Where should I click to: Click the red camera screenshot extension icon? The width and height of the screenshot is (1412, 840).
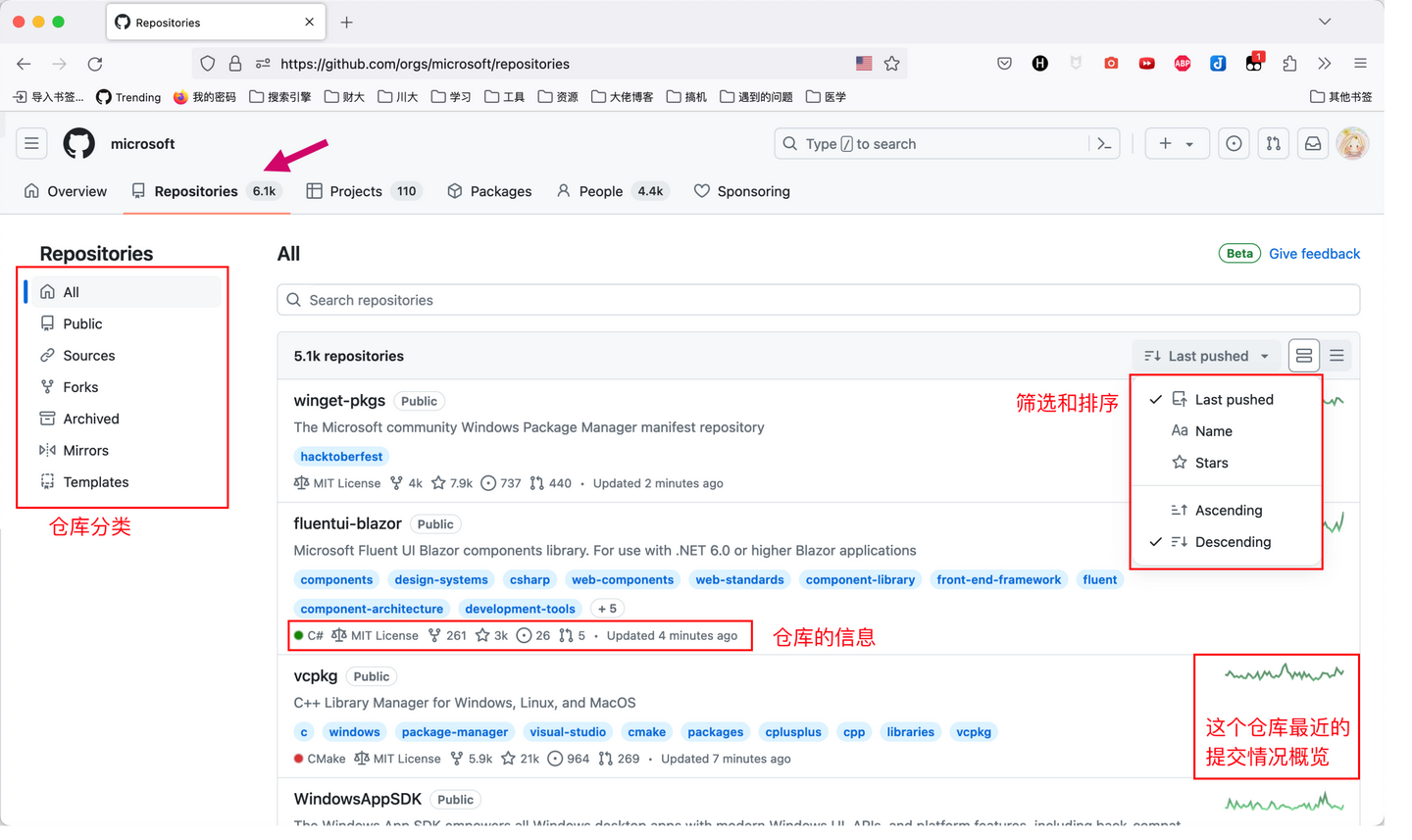[x=1111, y=64]
